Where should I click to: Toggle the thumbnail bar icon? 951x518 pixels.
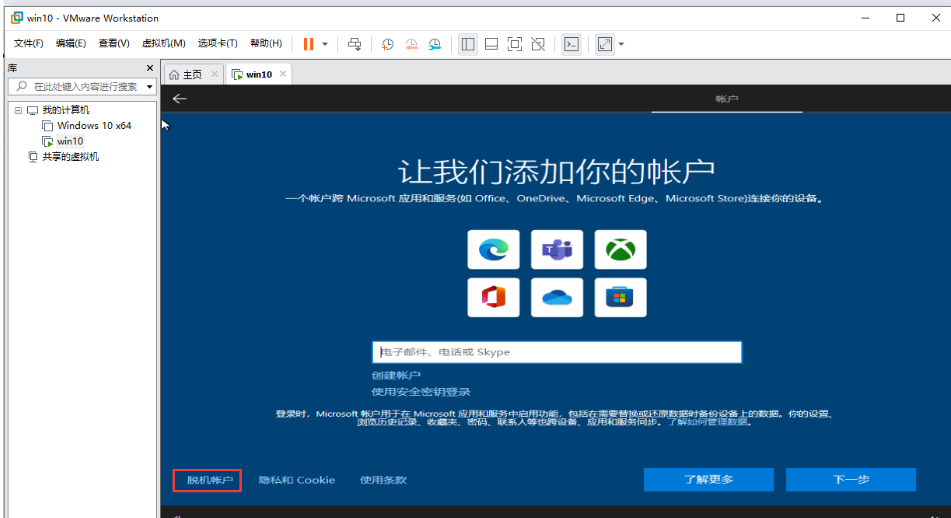[491, 44]
